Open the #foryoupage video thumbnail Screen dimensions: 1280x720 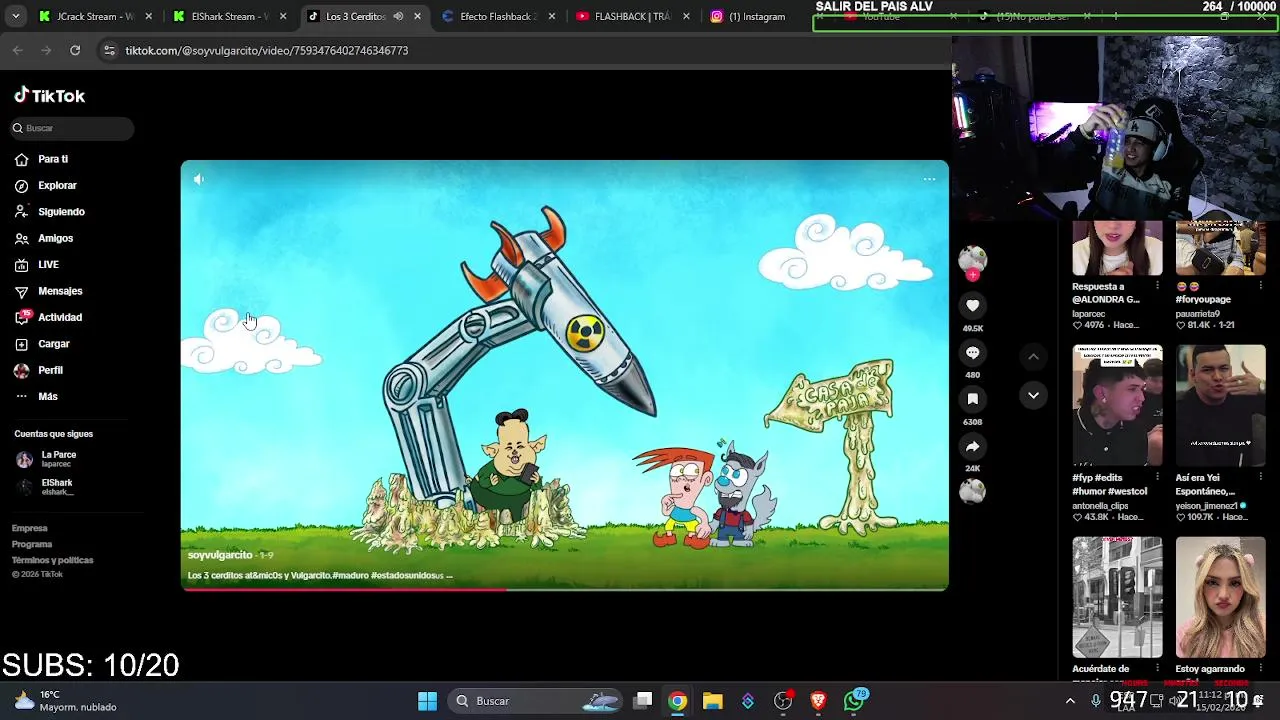tap(1220, 248)
